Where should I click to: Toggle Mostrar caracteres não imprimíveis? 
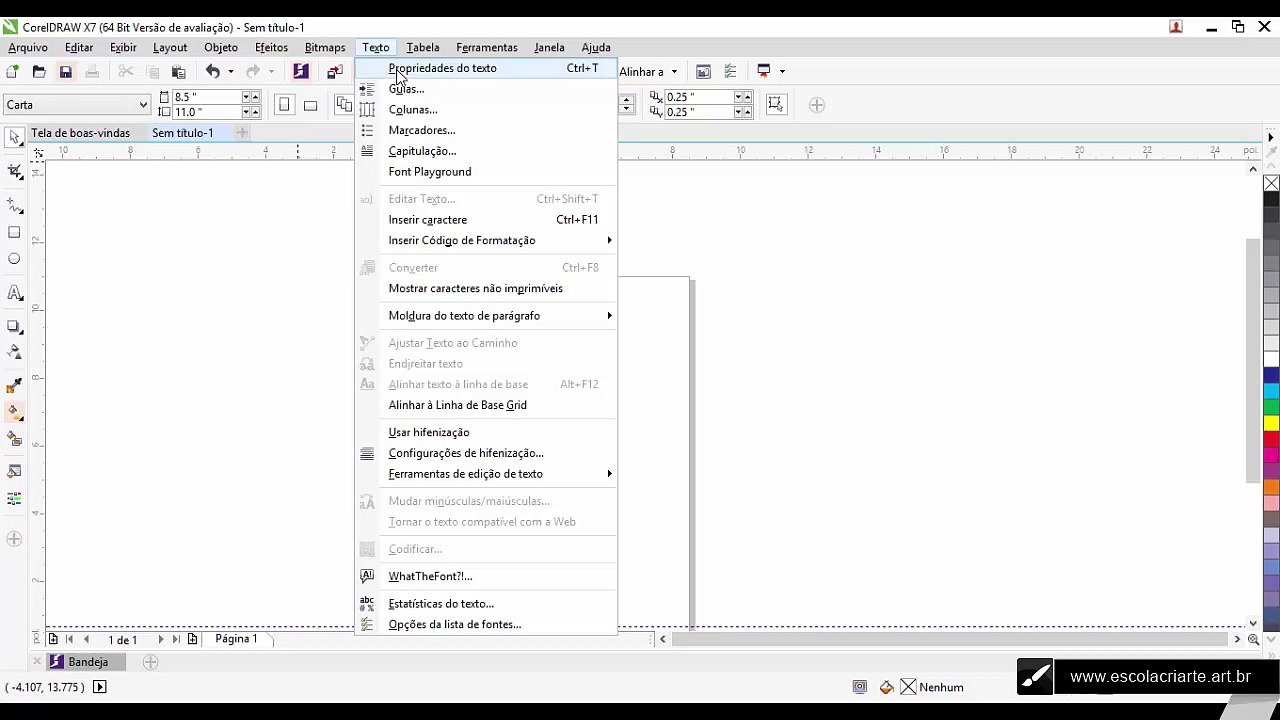point(475,288)
